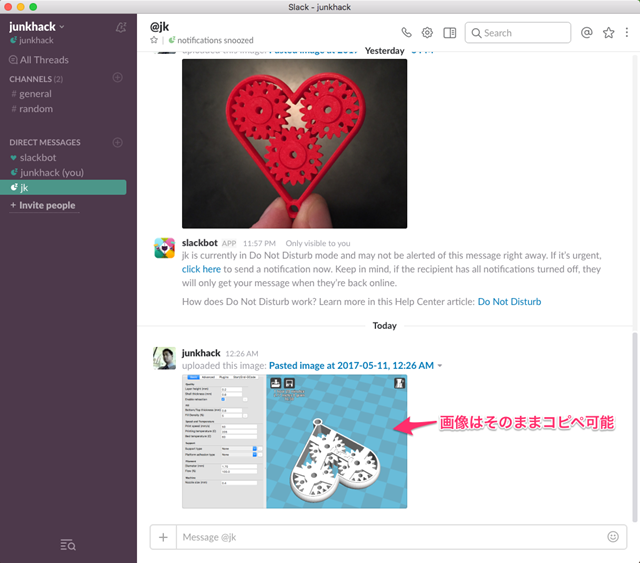Open quick switcher icon at sidebar bottom
The image size is (640, 563).
(68, 545)
